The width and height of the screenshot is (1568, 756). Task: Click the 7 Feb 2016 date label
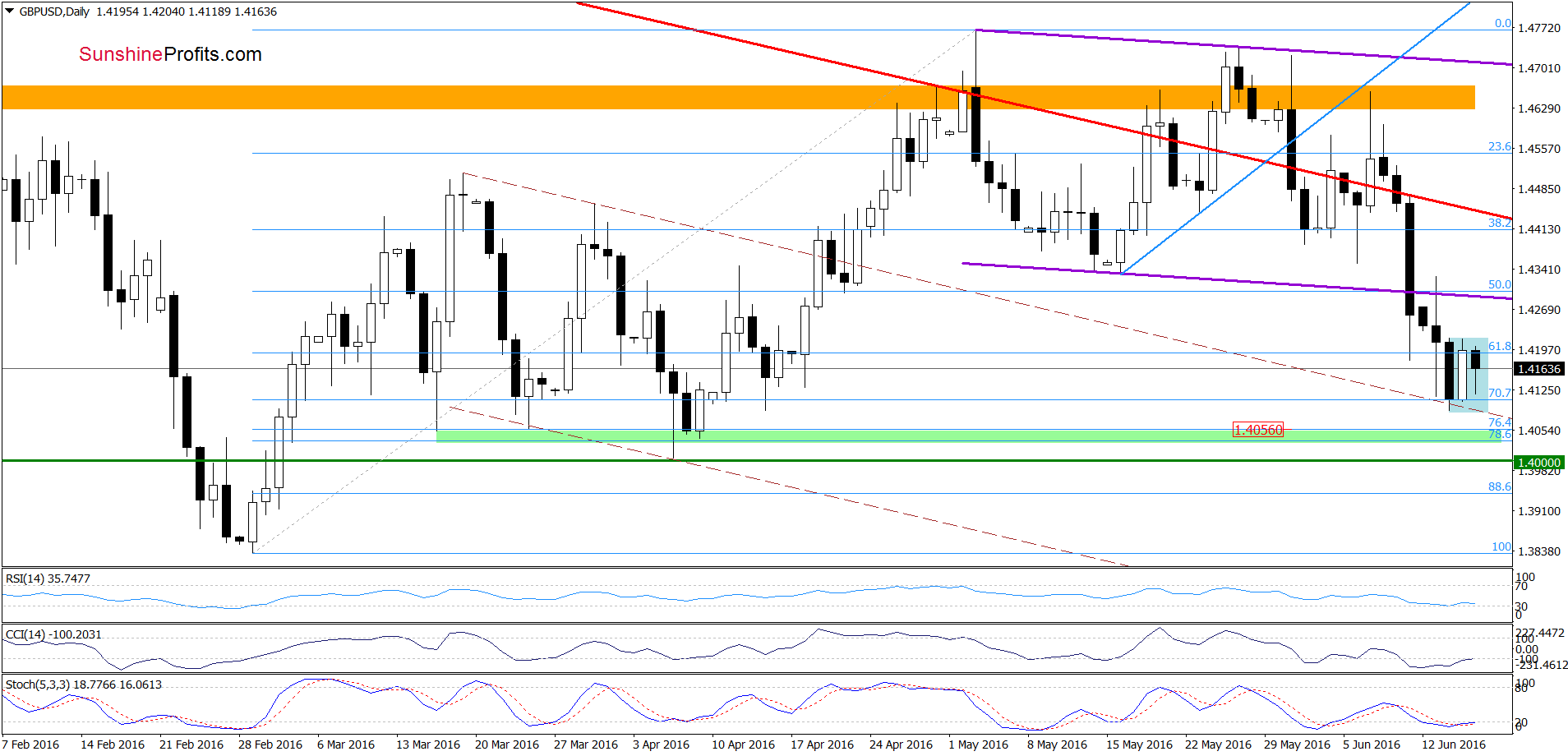coord(30,744)
